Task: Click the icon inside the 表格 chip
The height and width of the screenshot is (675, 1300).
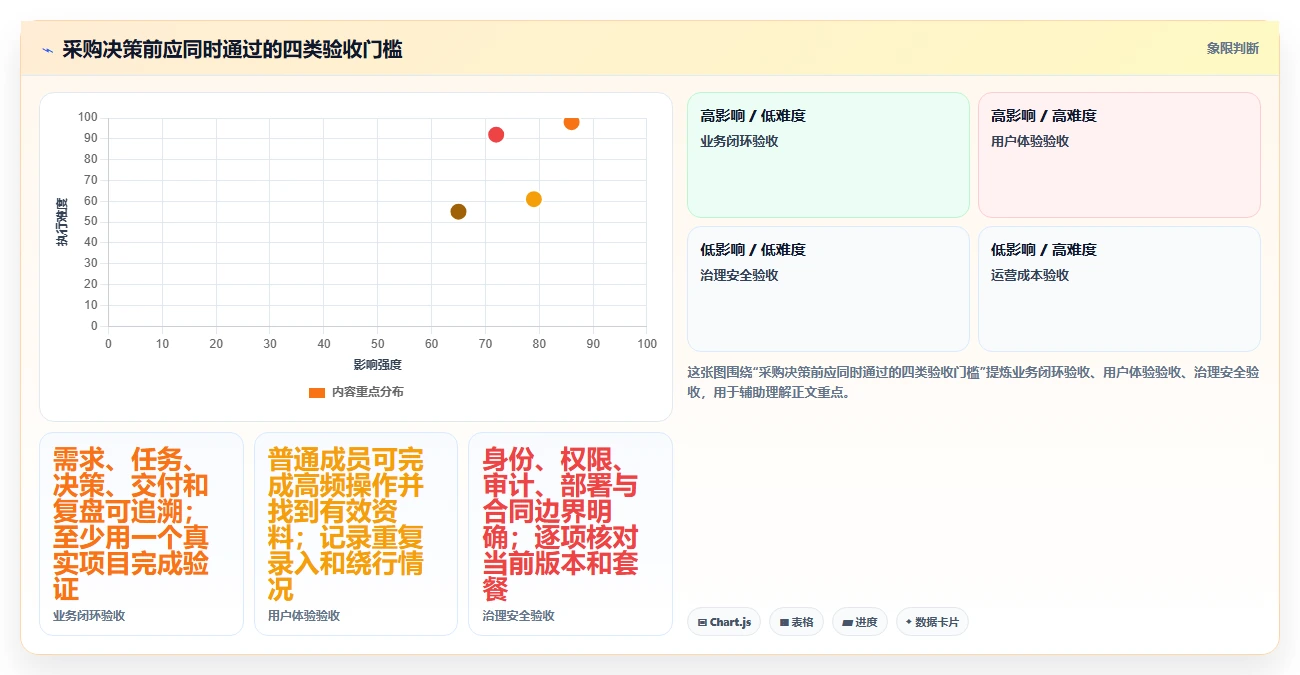Action: coord(784,622)
